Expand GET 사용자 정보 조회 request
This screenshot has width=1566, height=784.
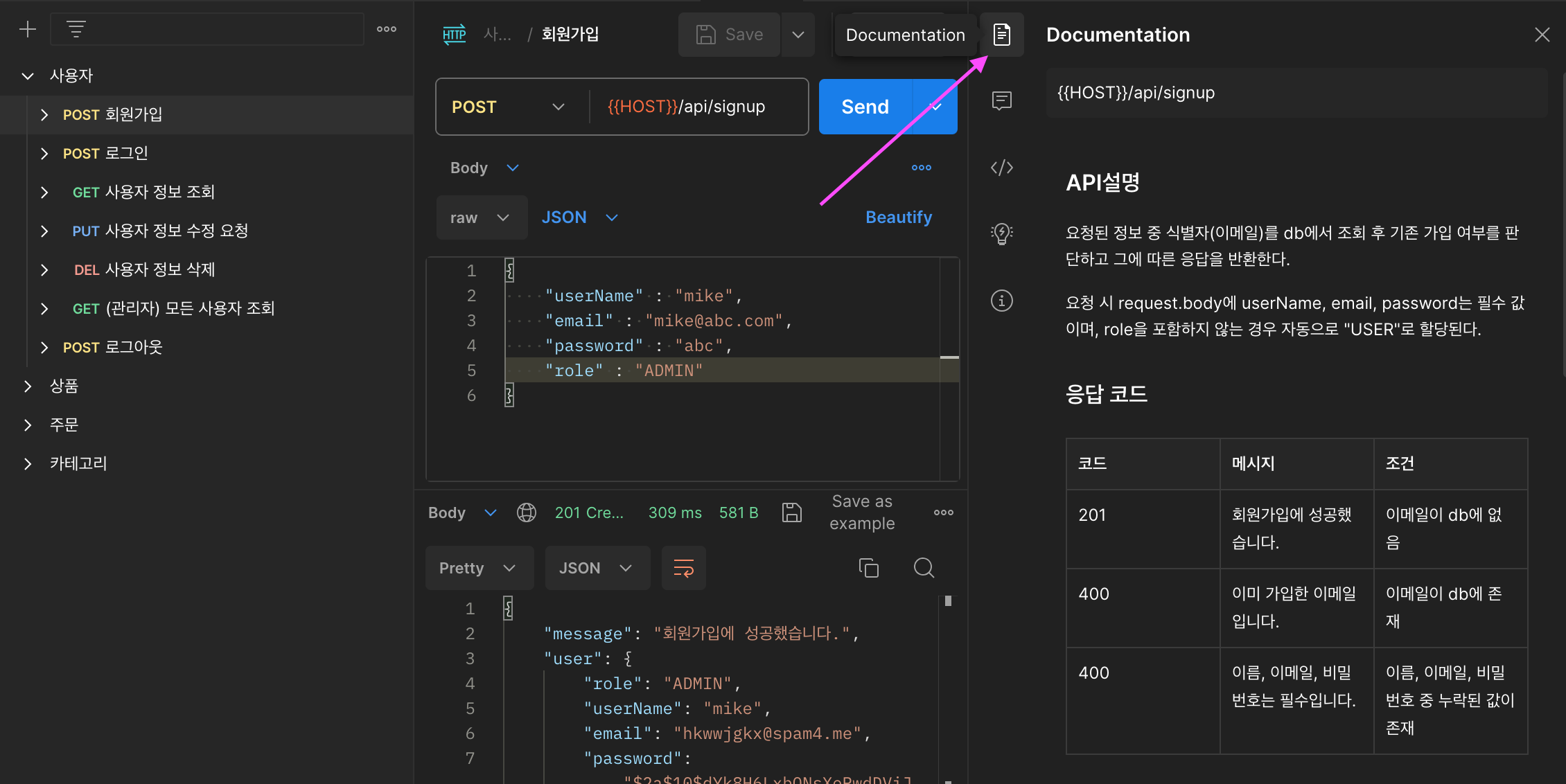point(44,192)
